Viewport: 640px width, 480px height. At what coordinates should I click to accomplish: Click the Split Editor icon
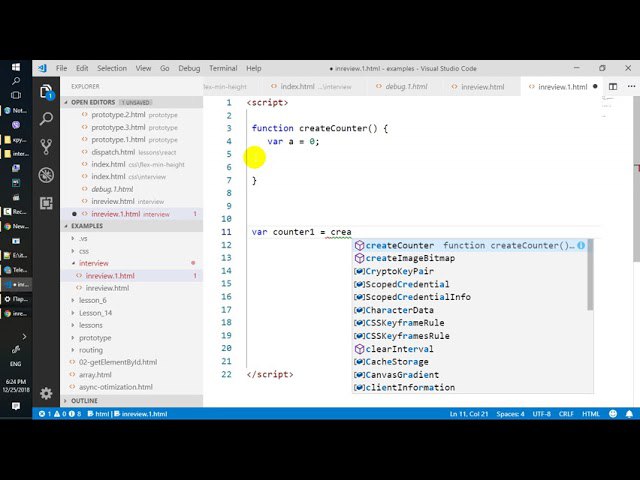tap(613, 87)
